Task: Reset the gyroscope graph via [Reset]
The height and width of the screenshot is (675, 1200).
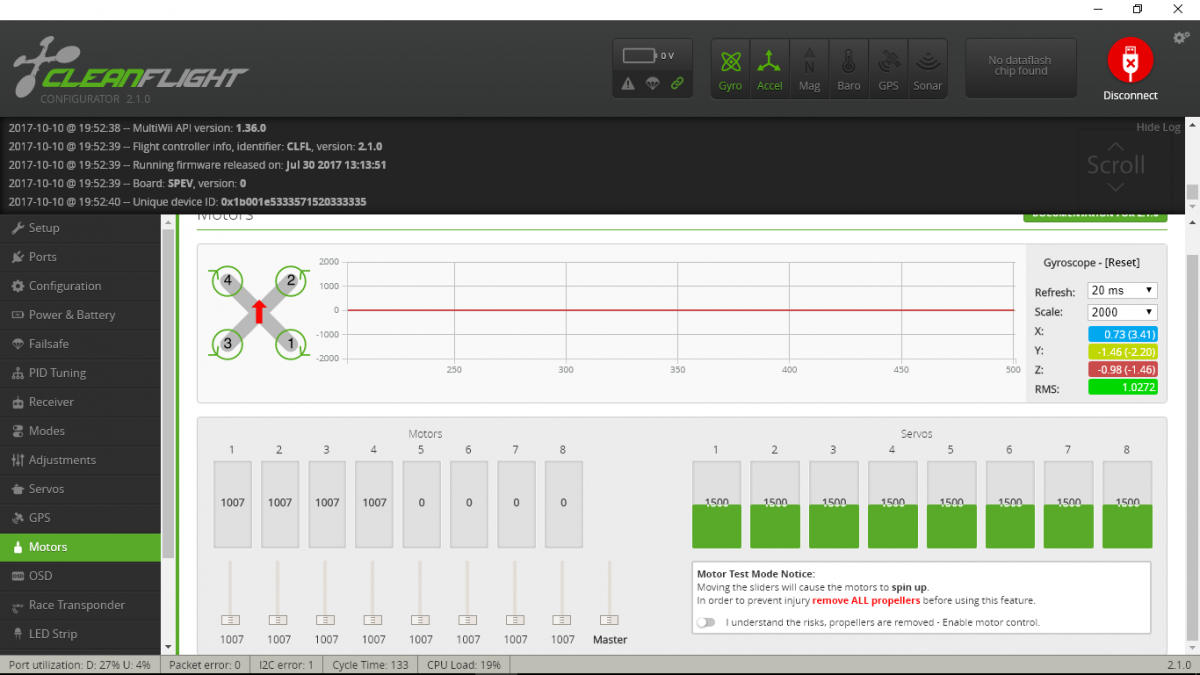Action: (x=1120, y=263)
